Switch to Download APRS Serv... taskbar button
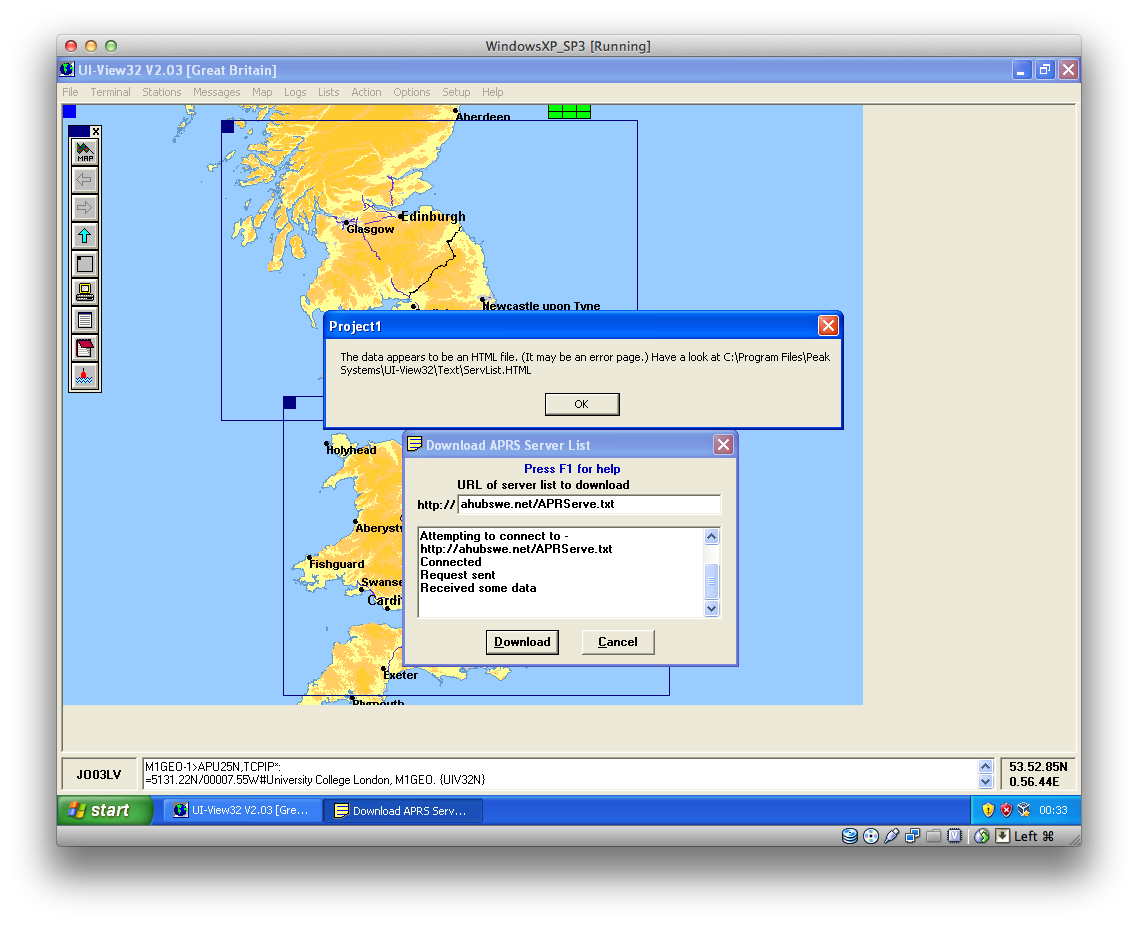This screenshot has width=1138, height=925. (403, 810)
